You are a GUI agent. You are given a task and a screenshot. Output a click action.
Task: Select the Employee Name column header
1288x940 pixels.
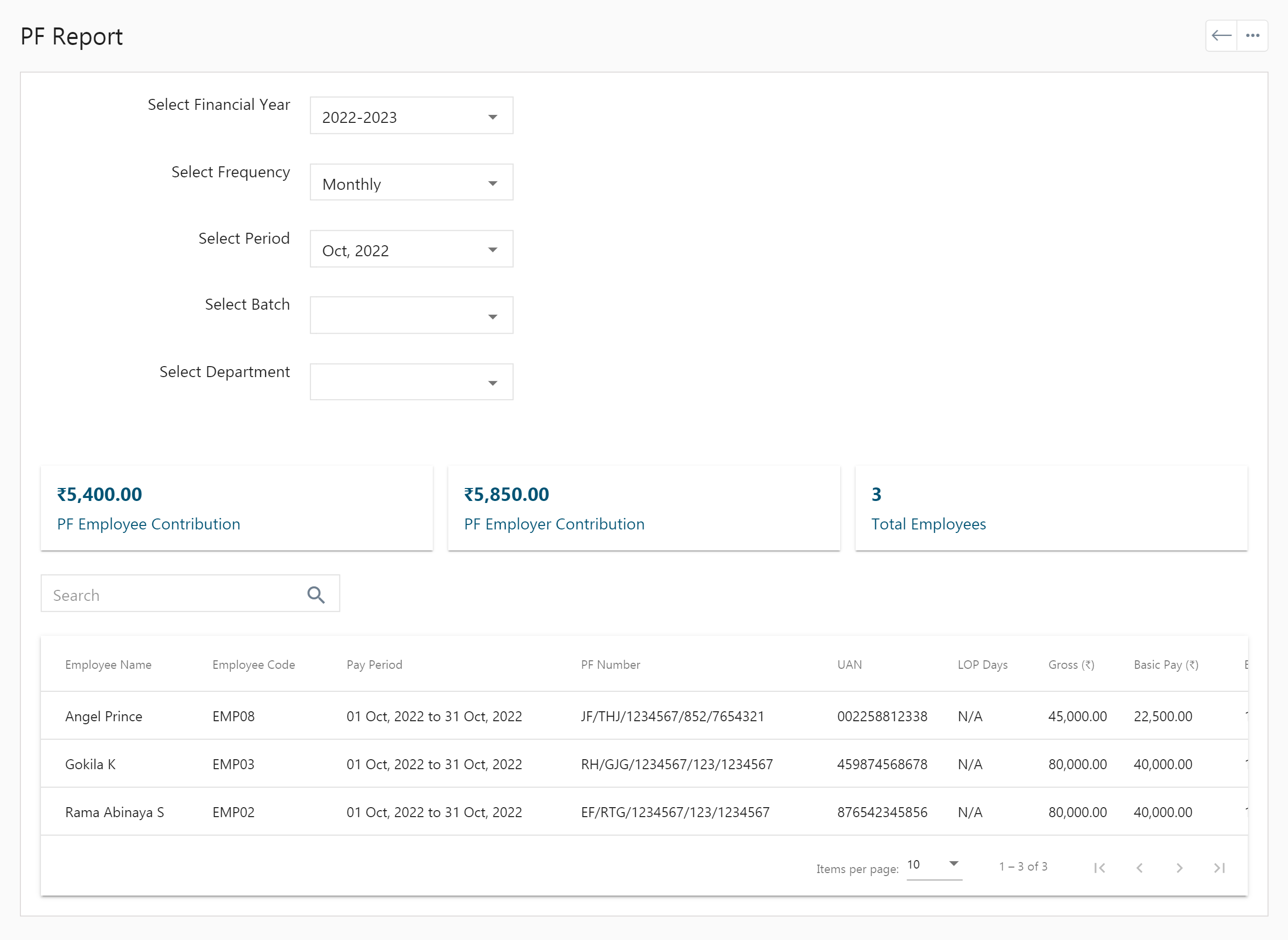pos(108,664)
